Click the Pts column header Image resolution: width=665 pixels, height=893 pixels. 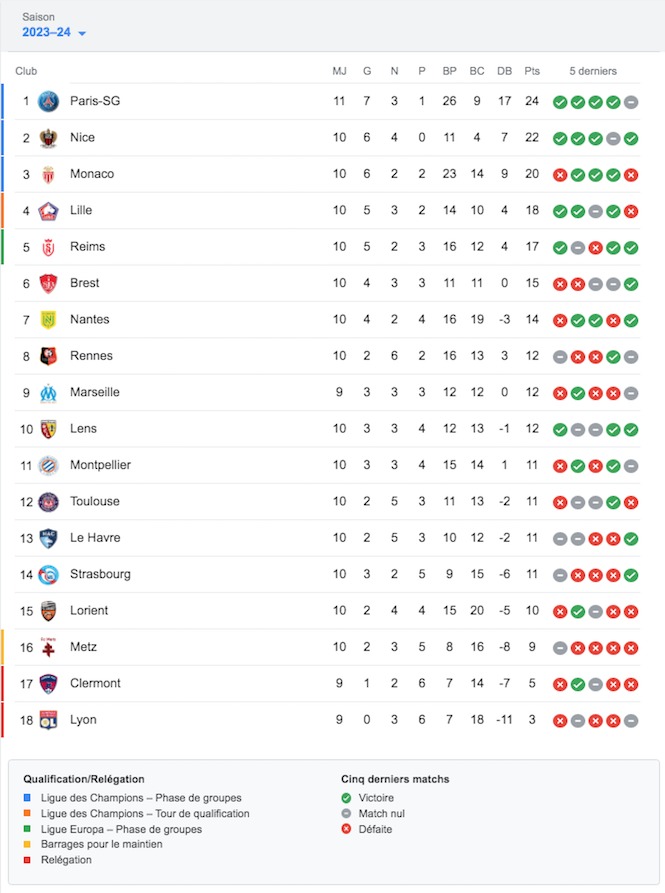tap(532, 71)
